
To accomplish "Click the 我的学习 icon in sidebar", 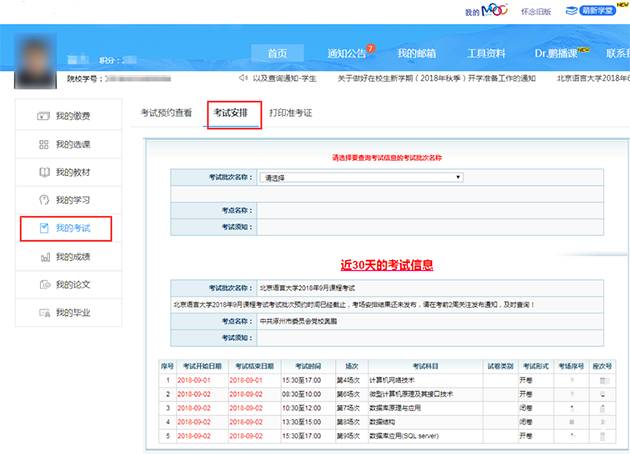I will click(x=43, y=200).
